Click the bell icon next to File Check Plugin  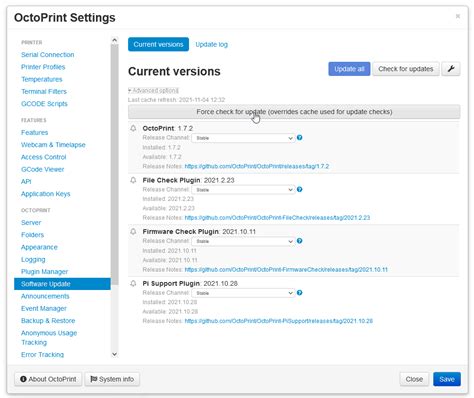[133, 180]
